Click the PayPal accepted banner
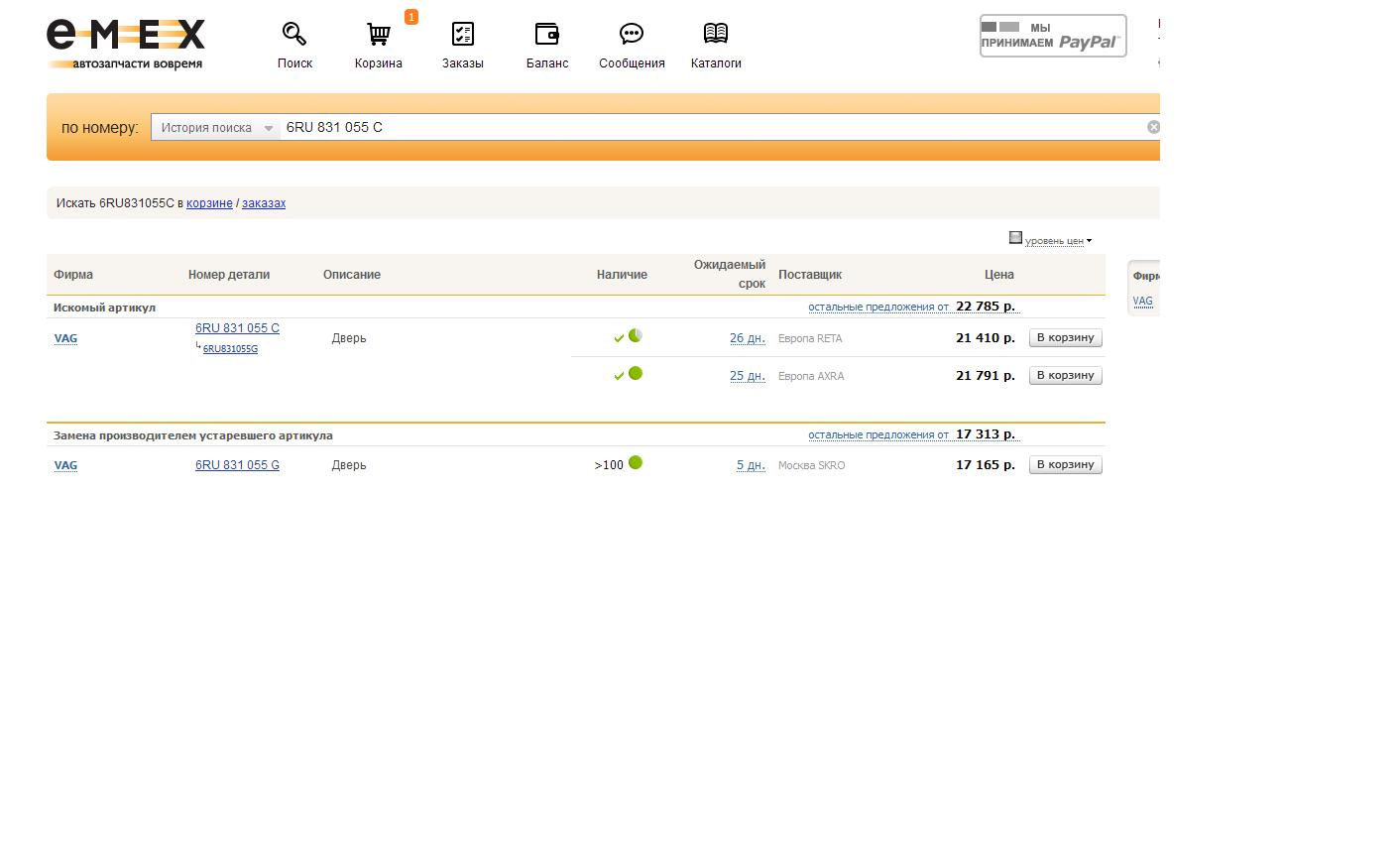The image size is (1400, 862). (1052, 36)
